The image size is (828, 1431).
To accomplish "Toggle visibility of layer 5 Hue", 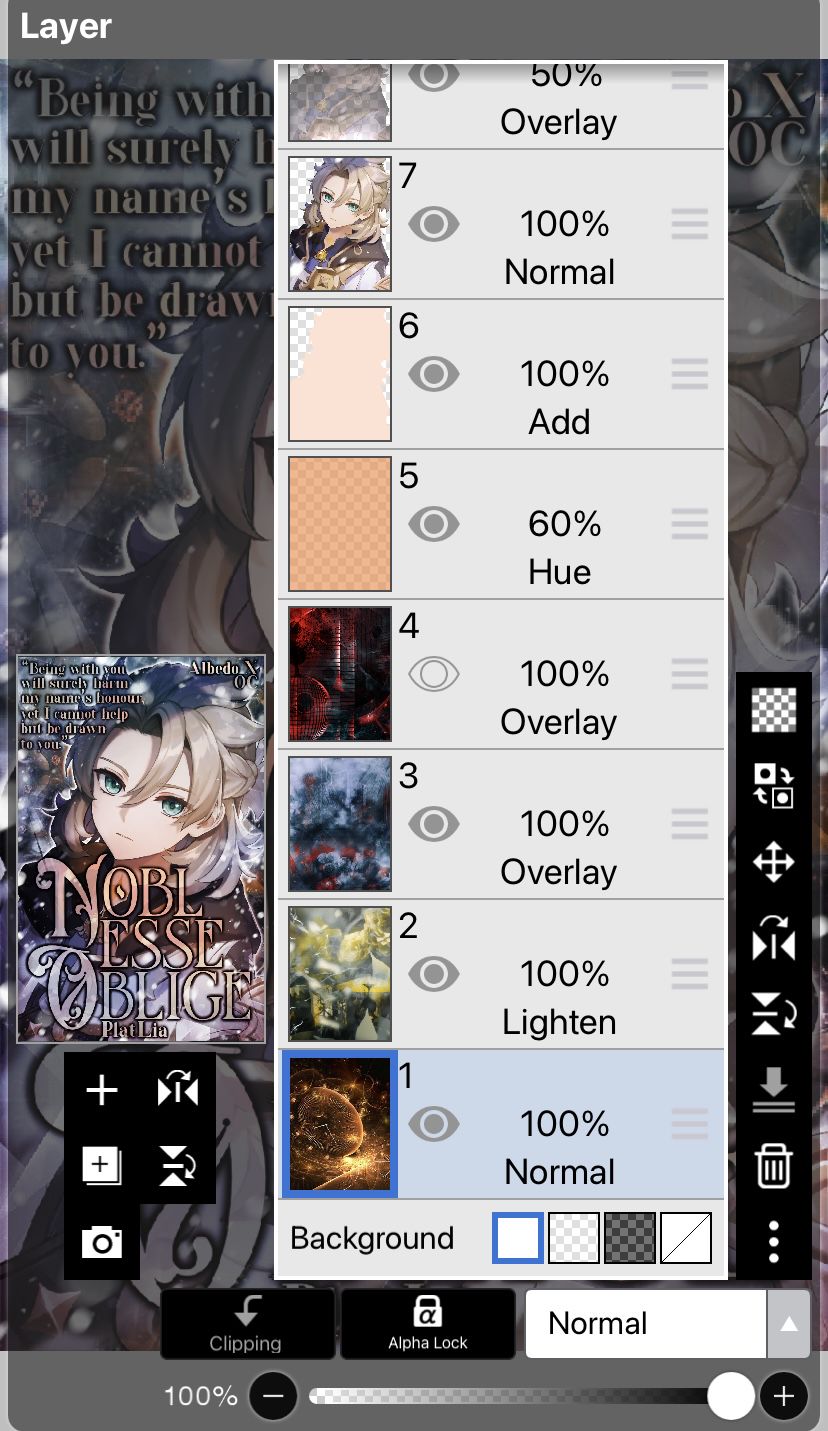I will tap(434, 525).
